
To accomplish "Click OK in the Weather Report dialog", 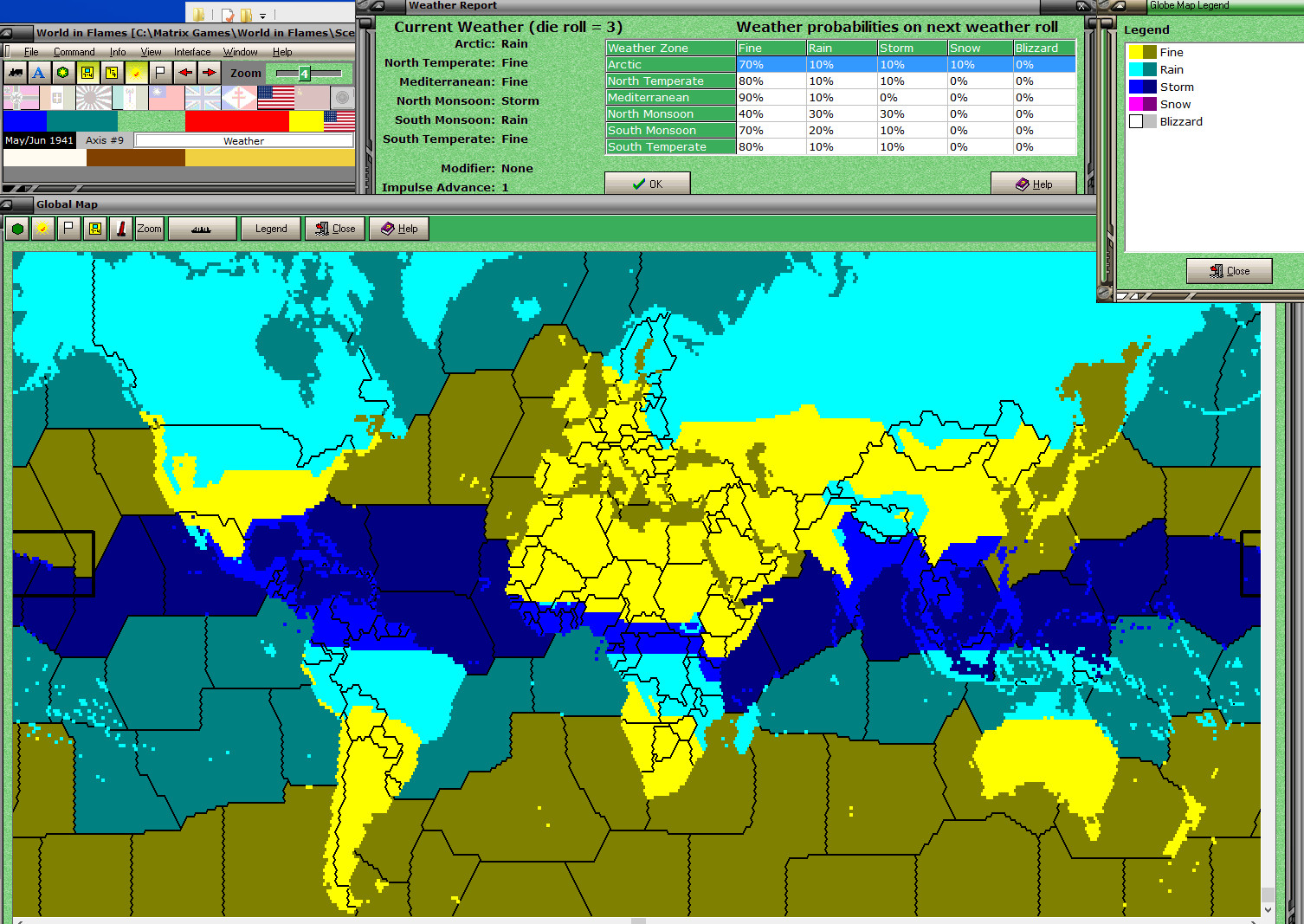I will point(647,183).
